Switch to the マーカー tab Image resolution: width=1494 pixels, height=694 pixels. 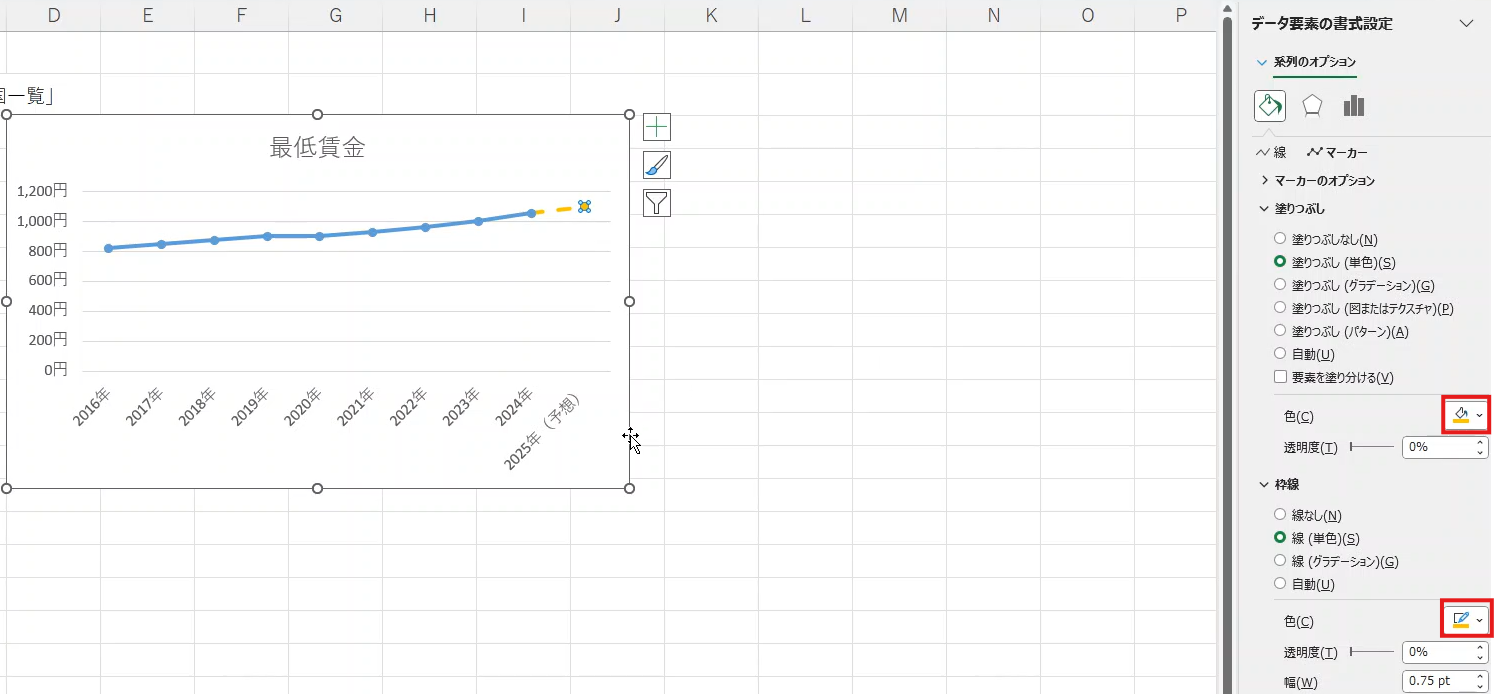point(1337,153)
